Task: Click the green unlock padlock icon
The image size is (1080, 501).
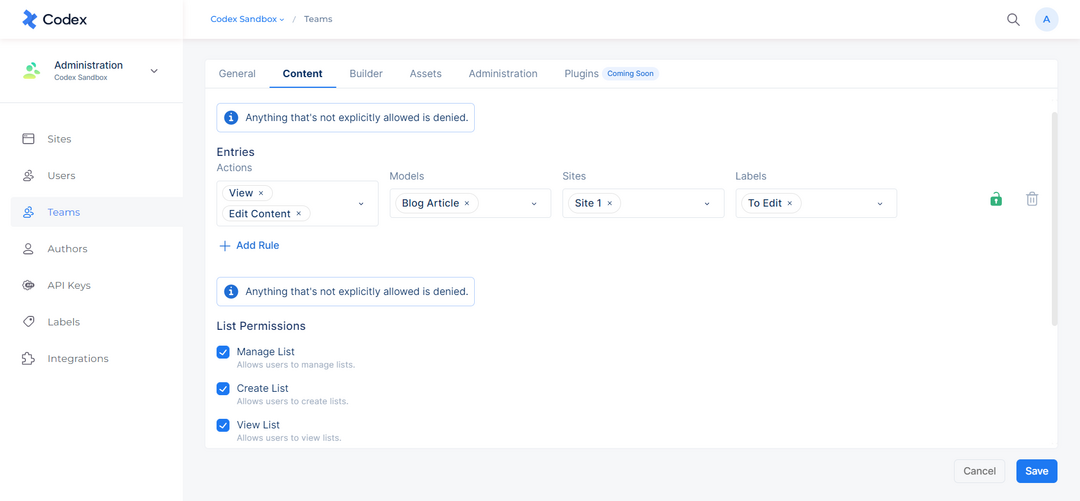Action: [996, 199]
